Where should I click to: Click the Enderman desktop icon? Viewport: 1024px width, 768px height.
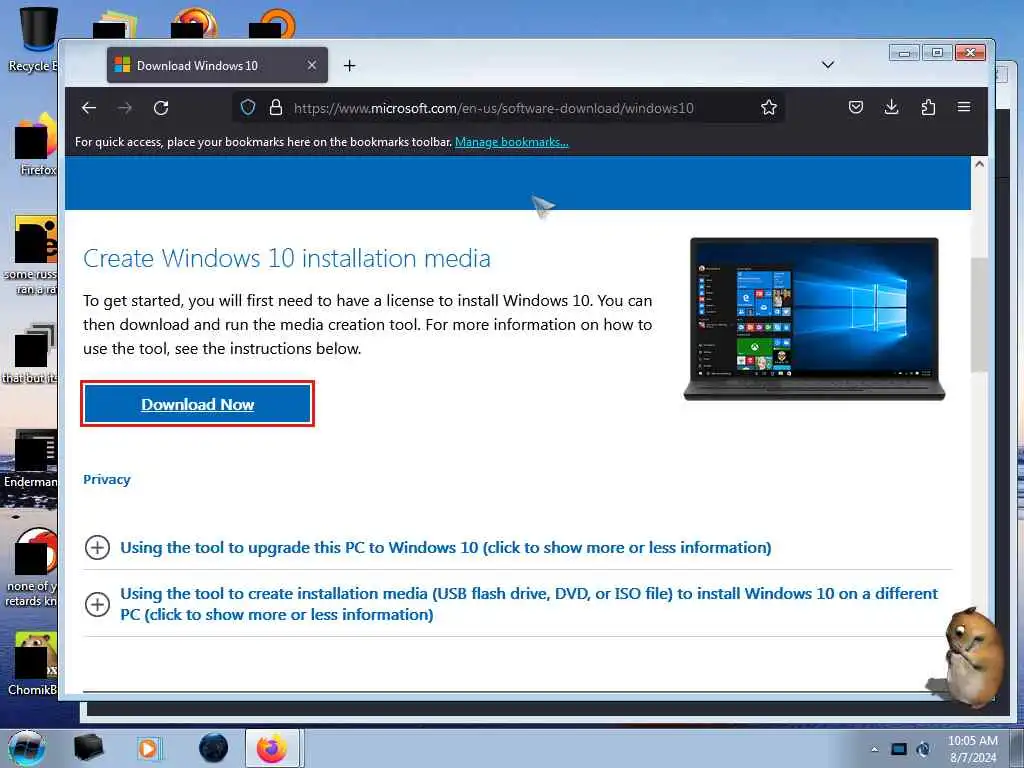(x=31, y=459)
